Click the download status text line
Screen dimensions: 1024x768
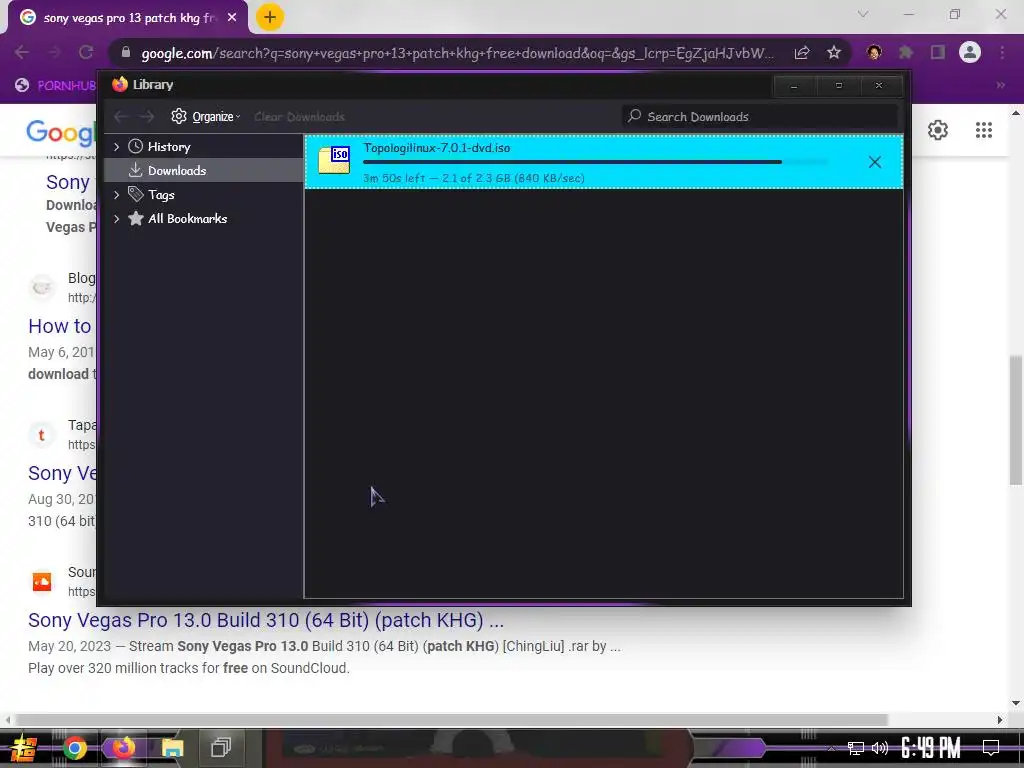click(473, 178)
